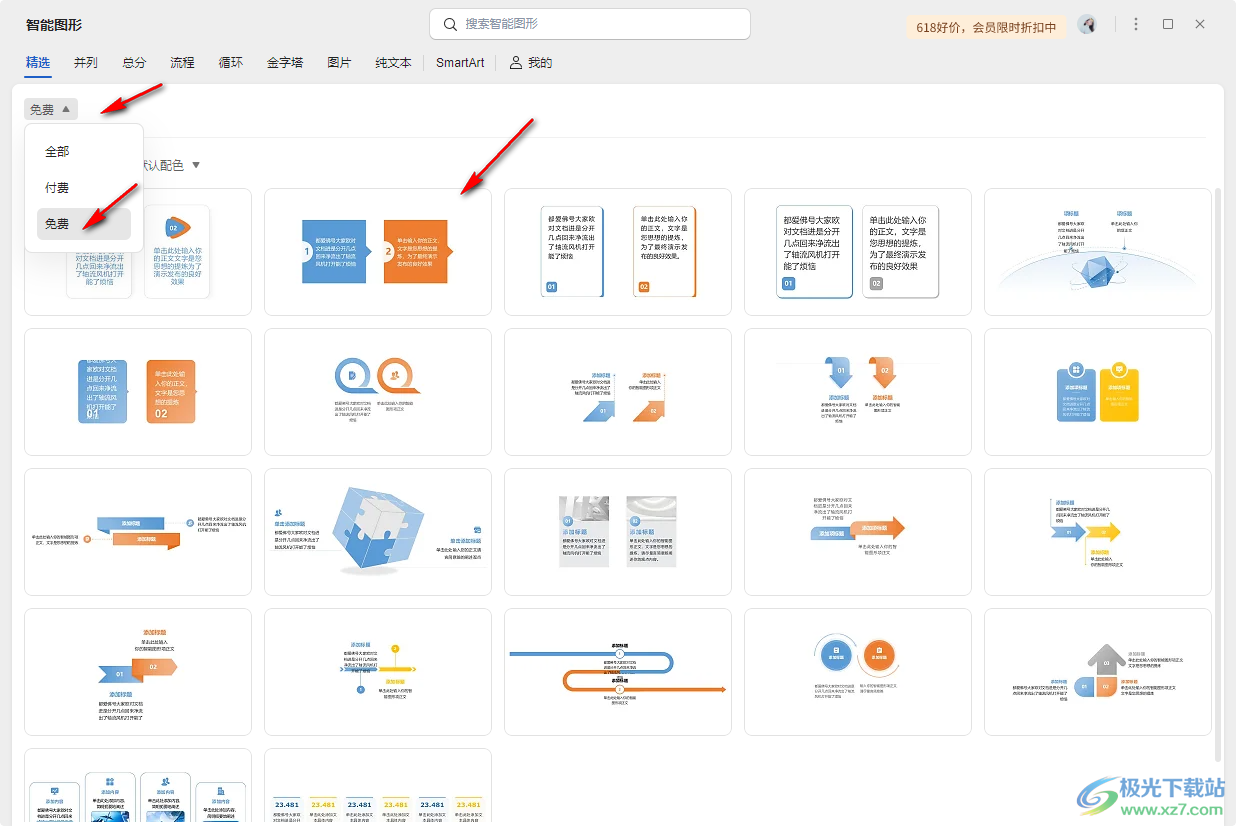The image size is (1236, 826).
Task: Choose 付费 in the filter menu
Action: point(84,188)
